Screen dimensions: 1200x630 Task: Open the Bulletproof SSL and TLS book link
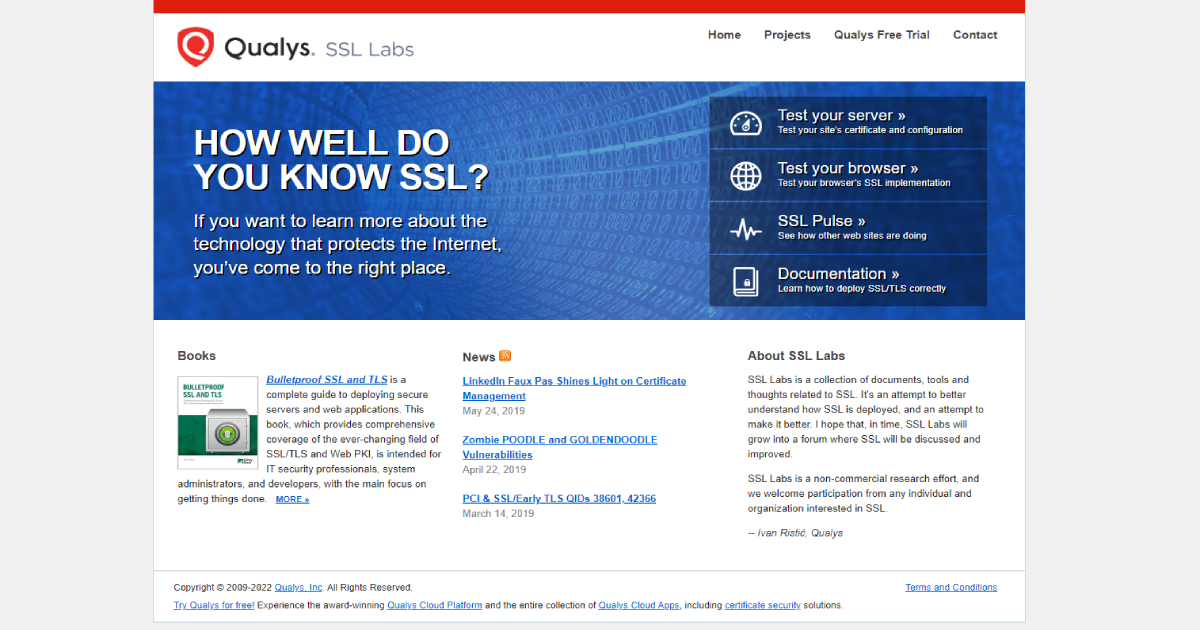point(327,380)
